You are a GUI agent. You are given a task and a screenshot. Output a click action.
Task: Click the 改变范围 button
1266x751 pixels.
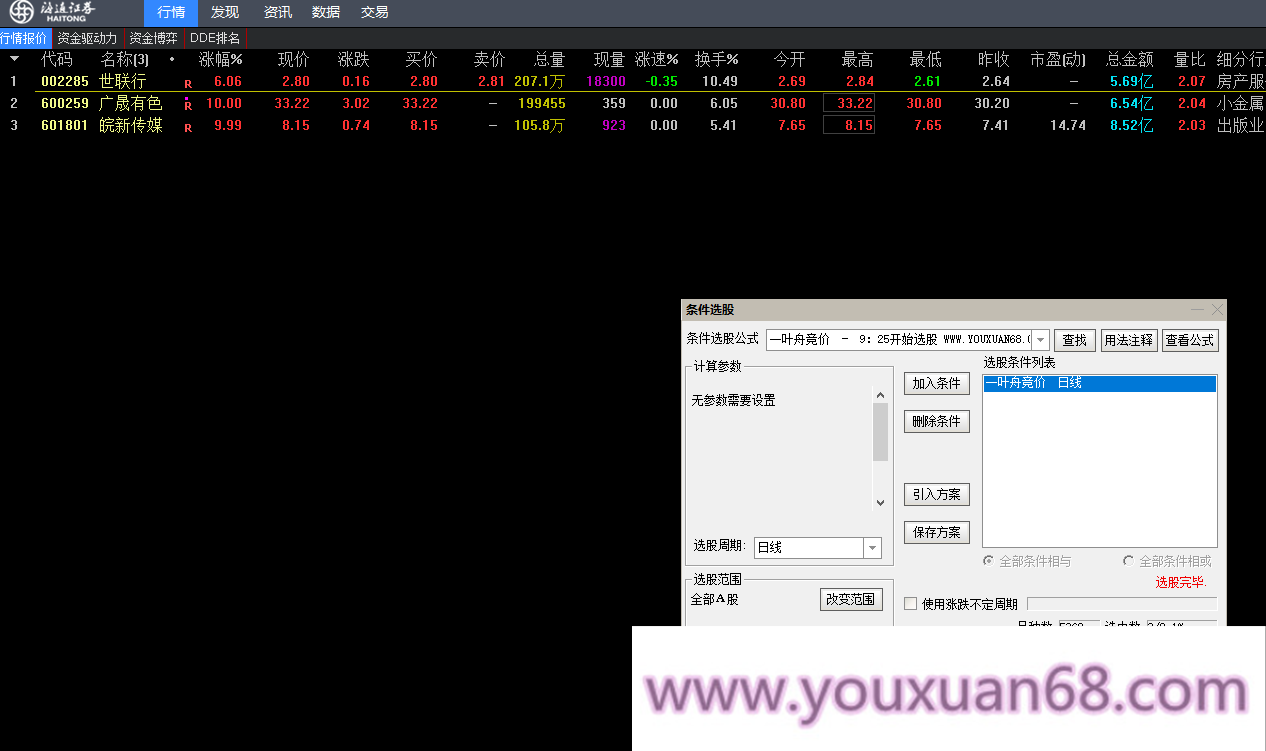click(851, 599)
